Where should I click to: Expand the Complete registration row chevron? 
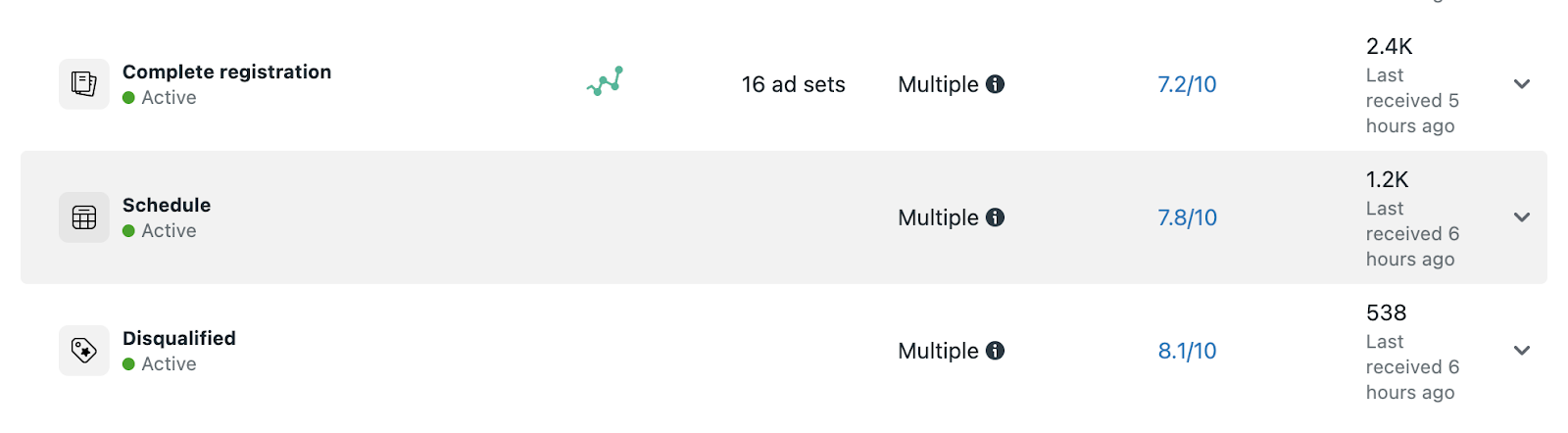pyautogui.click(x=1522, y=84)
